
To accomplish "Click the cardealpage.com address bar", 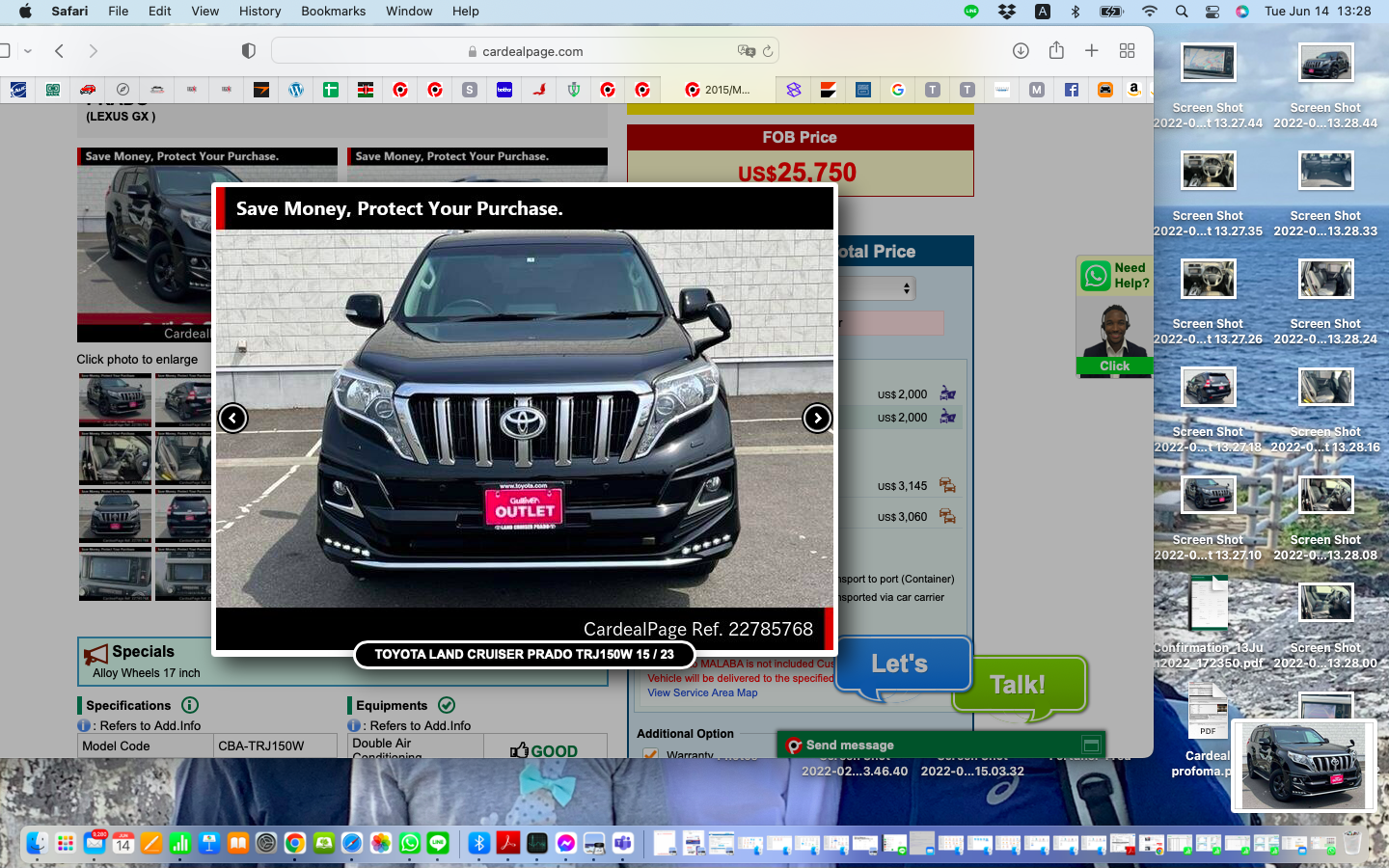I will 526,51.
